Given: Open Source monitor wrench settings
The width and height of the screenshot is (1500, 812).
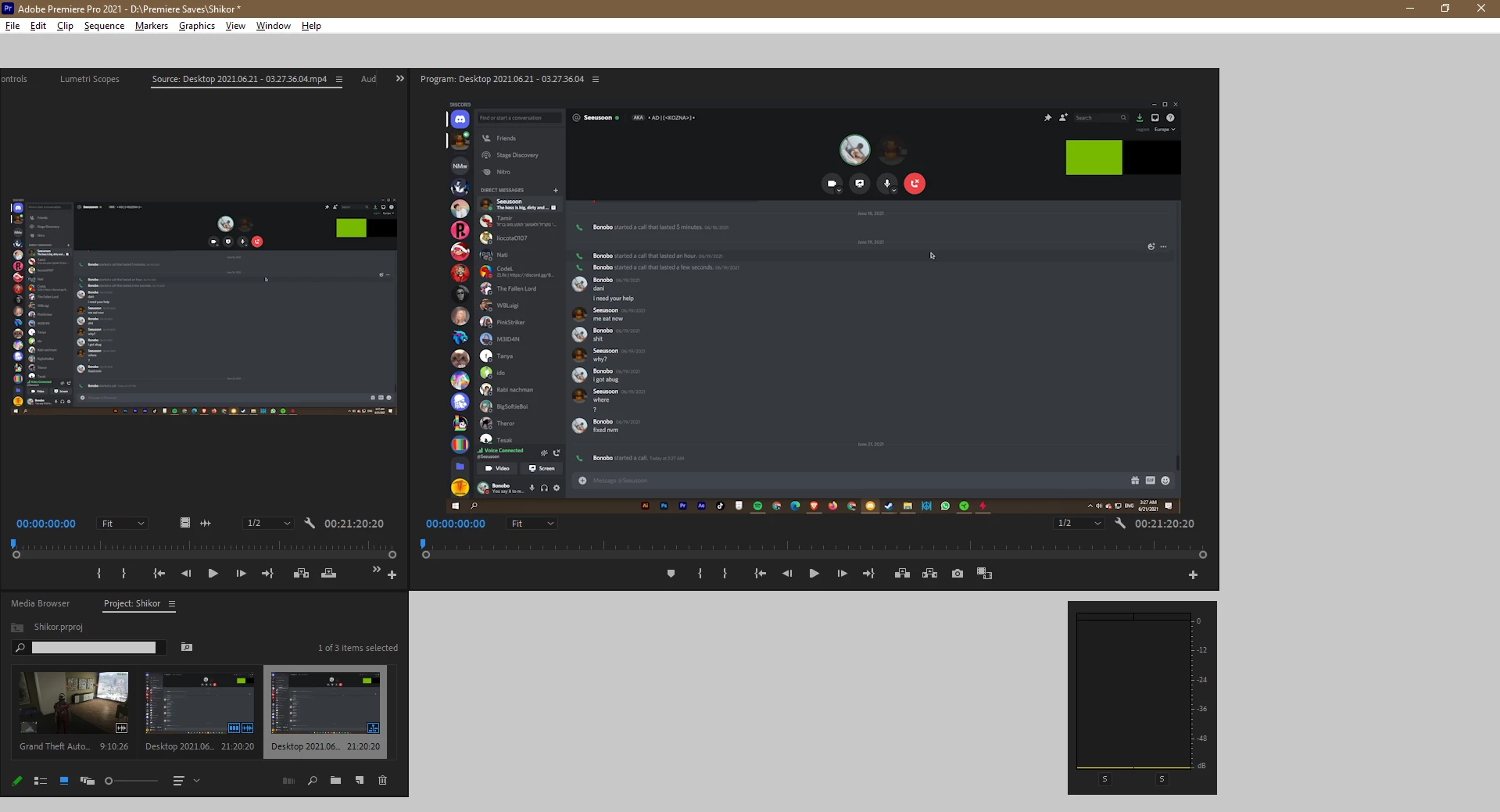Looking at the screenshot, I should (x=310, y=524).
